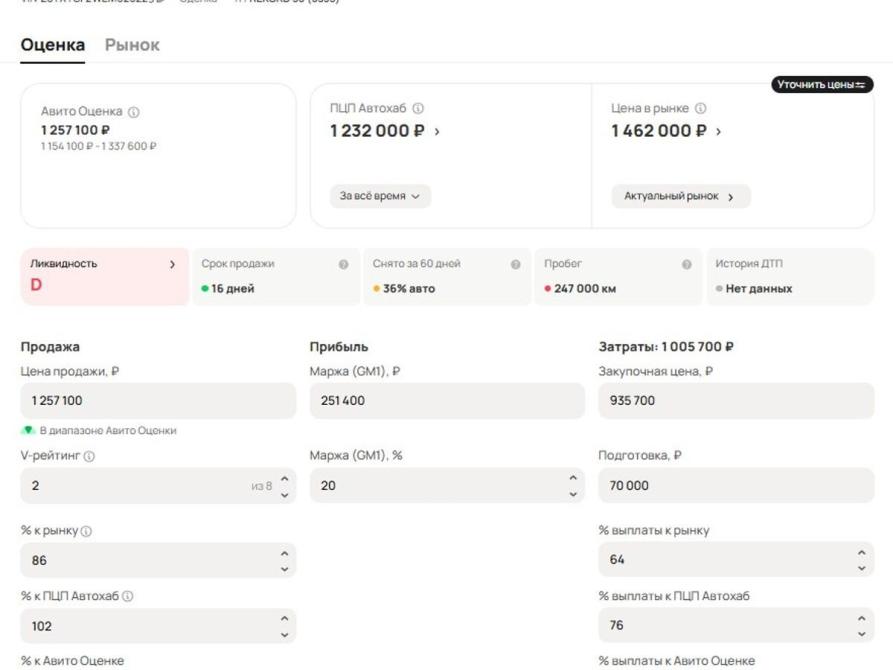This screenshot has height=670, width=893.
Task: Show help for Срок продажи
Action: [343, 264]
